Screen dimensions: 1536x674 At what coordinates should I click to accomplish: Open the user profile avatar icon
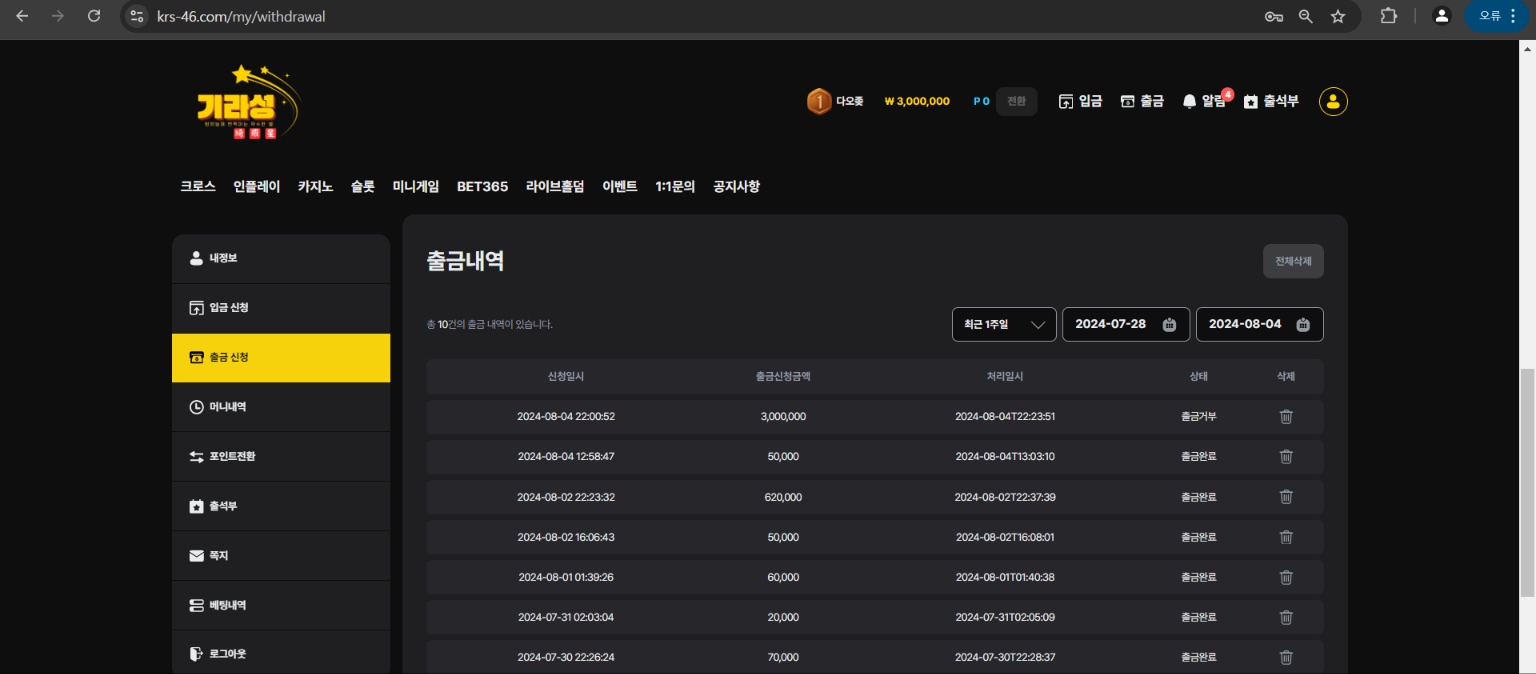point(1333,101)
